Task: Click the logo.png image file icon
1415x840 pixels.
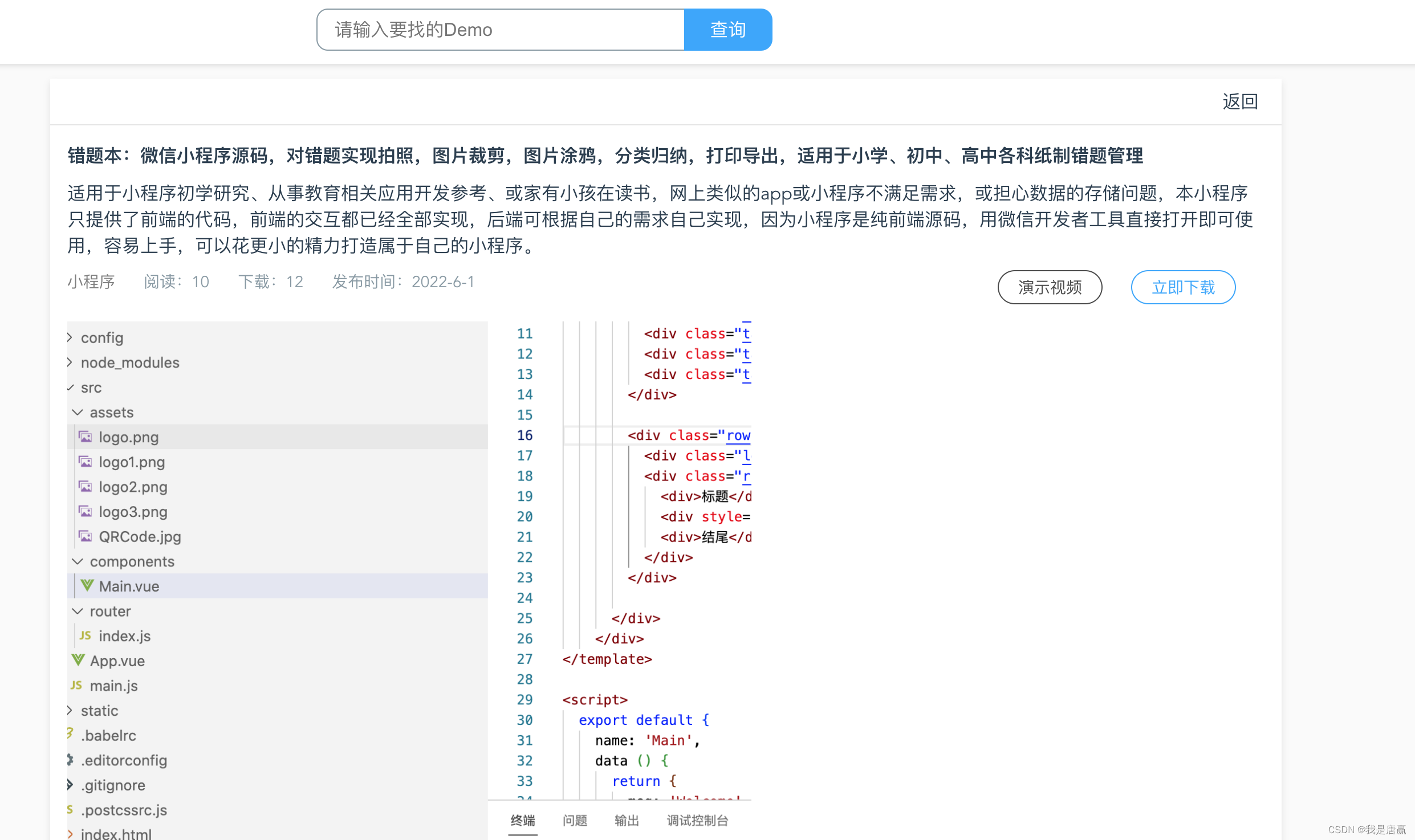Action: click(x=86, y=437)
